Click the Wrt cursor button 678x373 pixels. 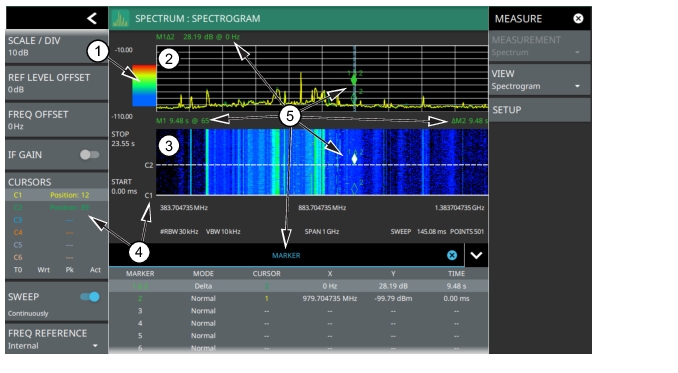[43, 270]
